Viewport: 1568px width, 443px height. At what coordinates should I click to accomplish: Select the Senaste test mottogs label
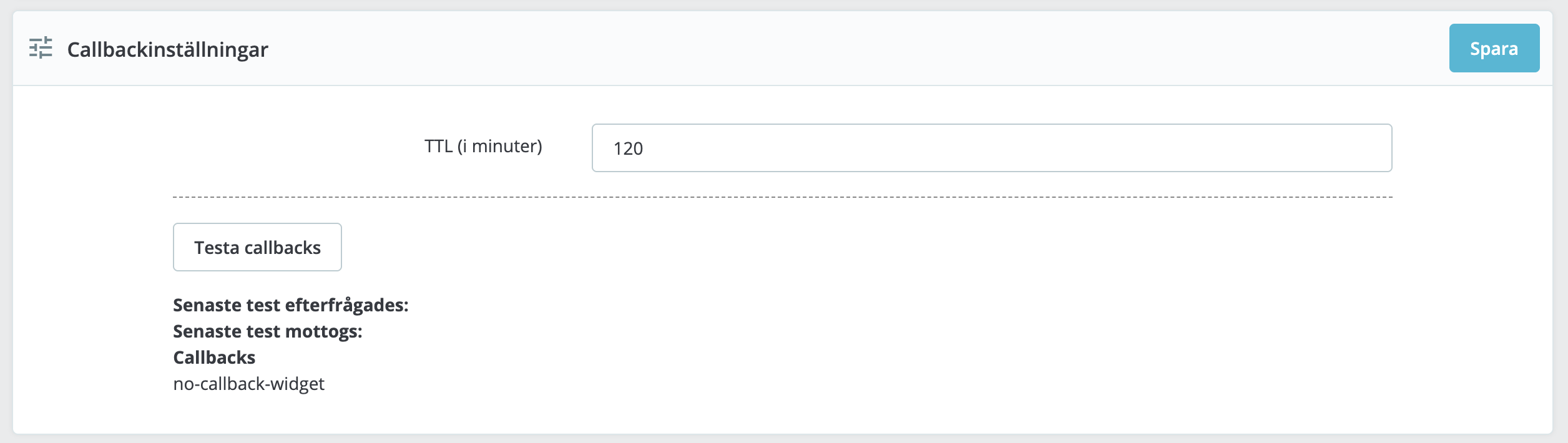pyautogui.click(x=268, y=331)
